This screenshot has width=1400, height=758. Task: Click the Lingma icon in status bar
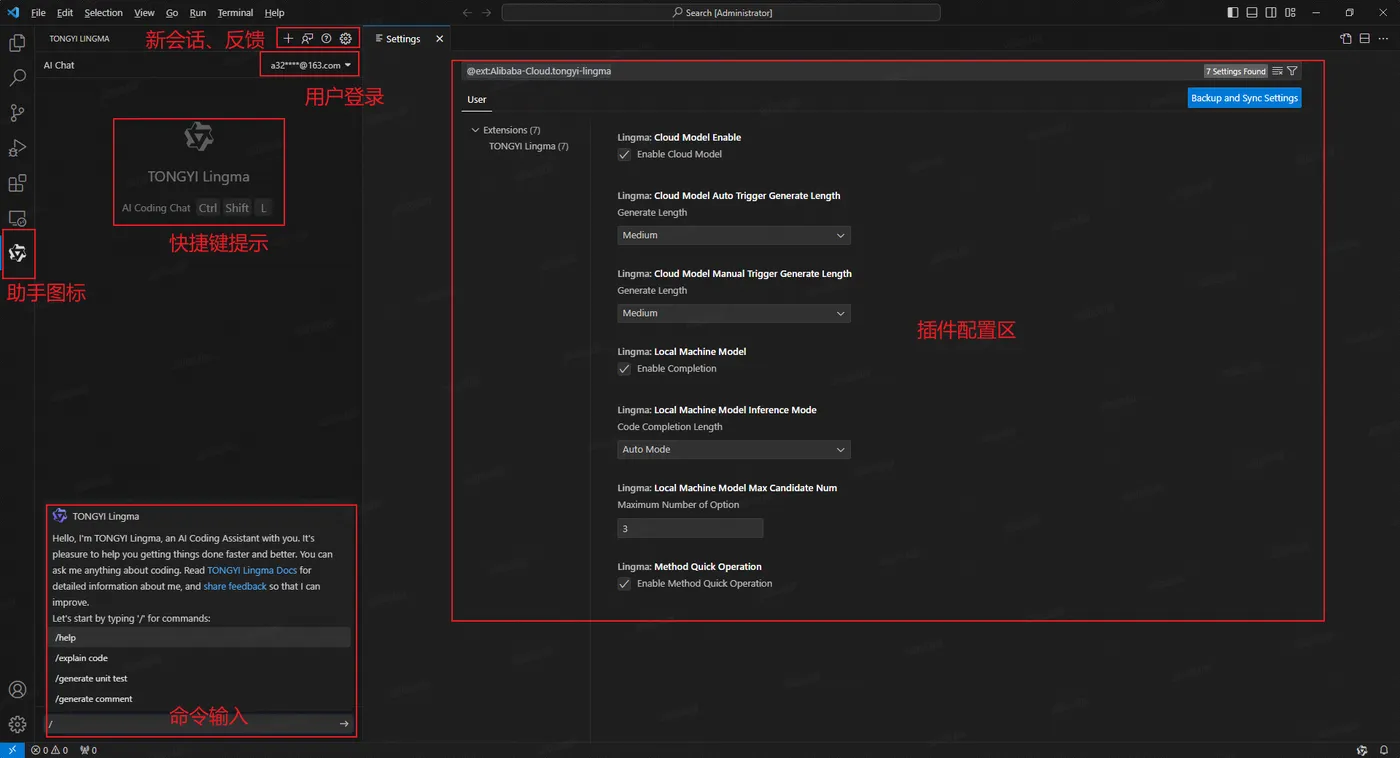(1362, 750)
